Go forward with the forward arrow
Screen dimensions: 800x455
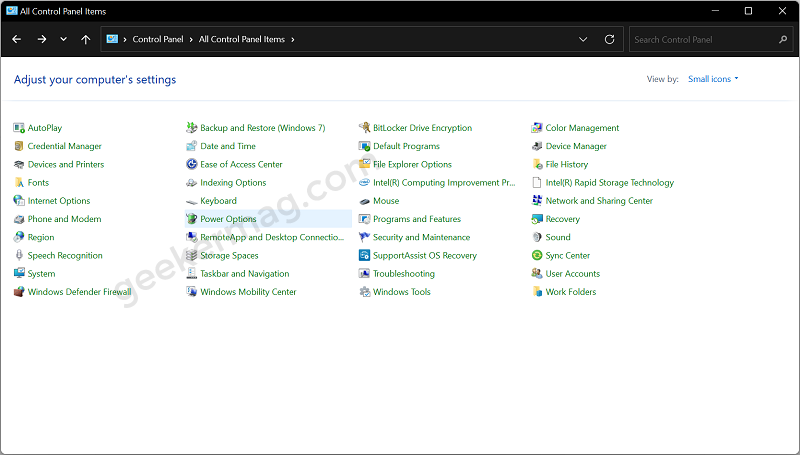click(x=42, y=39)
